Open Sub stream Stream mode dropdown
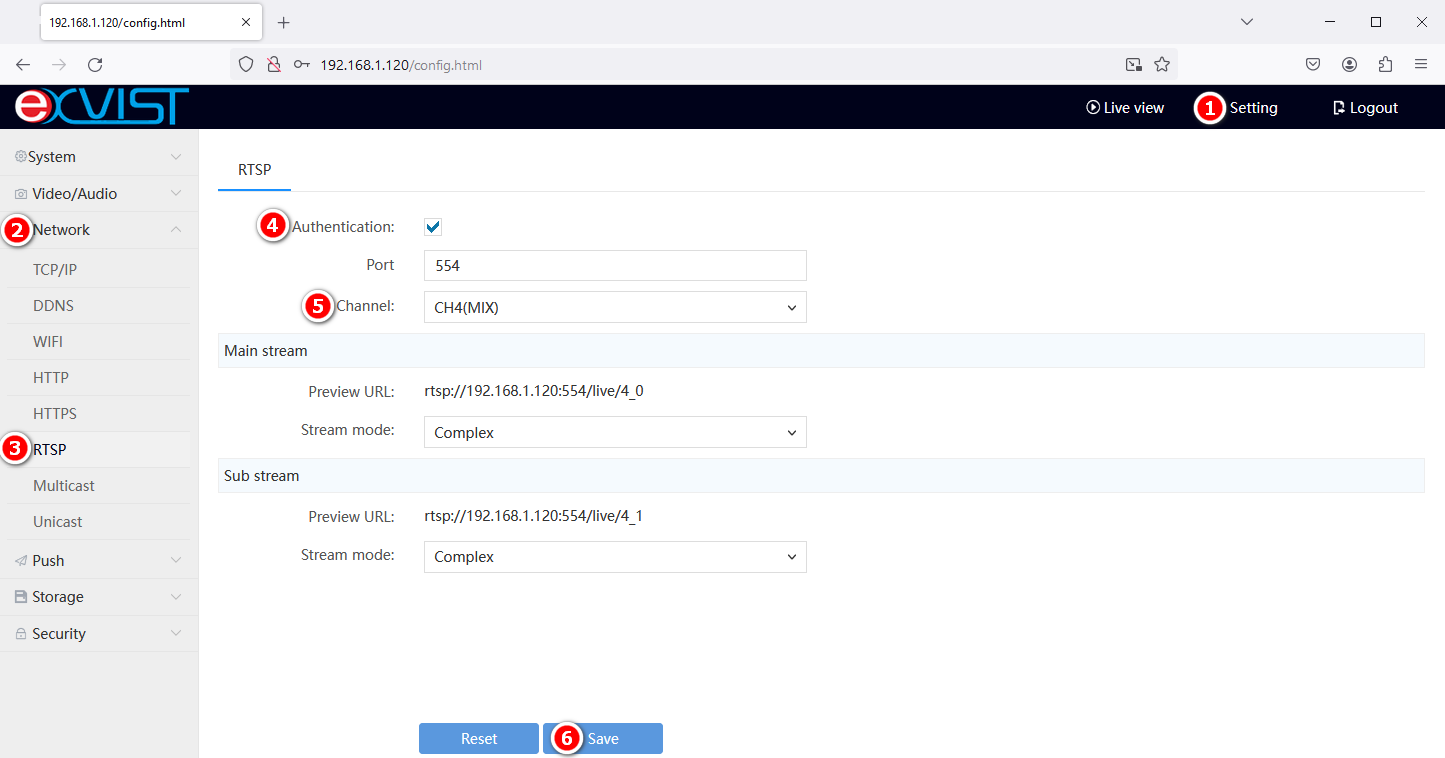The height and width of the screenshot is (758, 1445). point(615,556)
